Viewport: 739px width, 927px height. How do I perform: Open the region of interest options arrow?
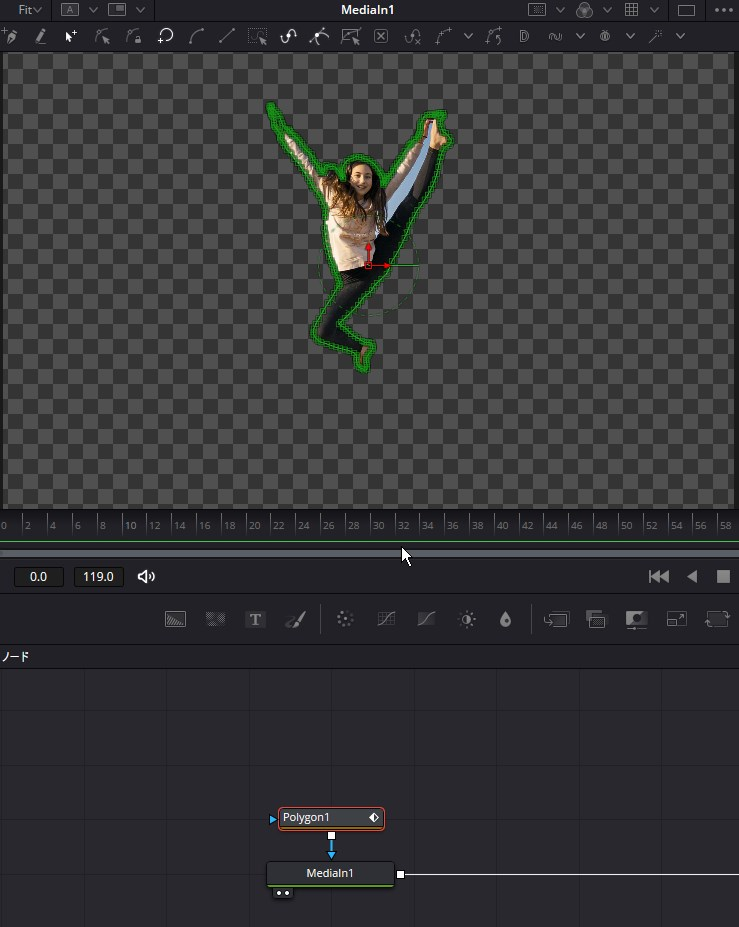[x=560, y=10]
